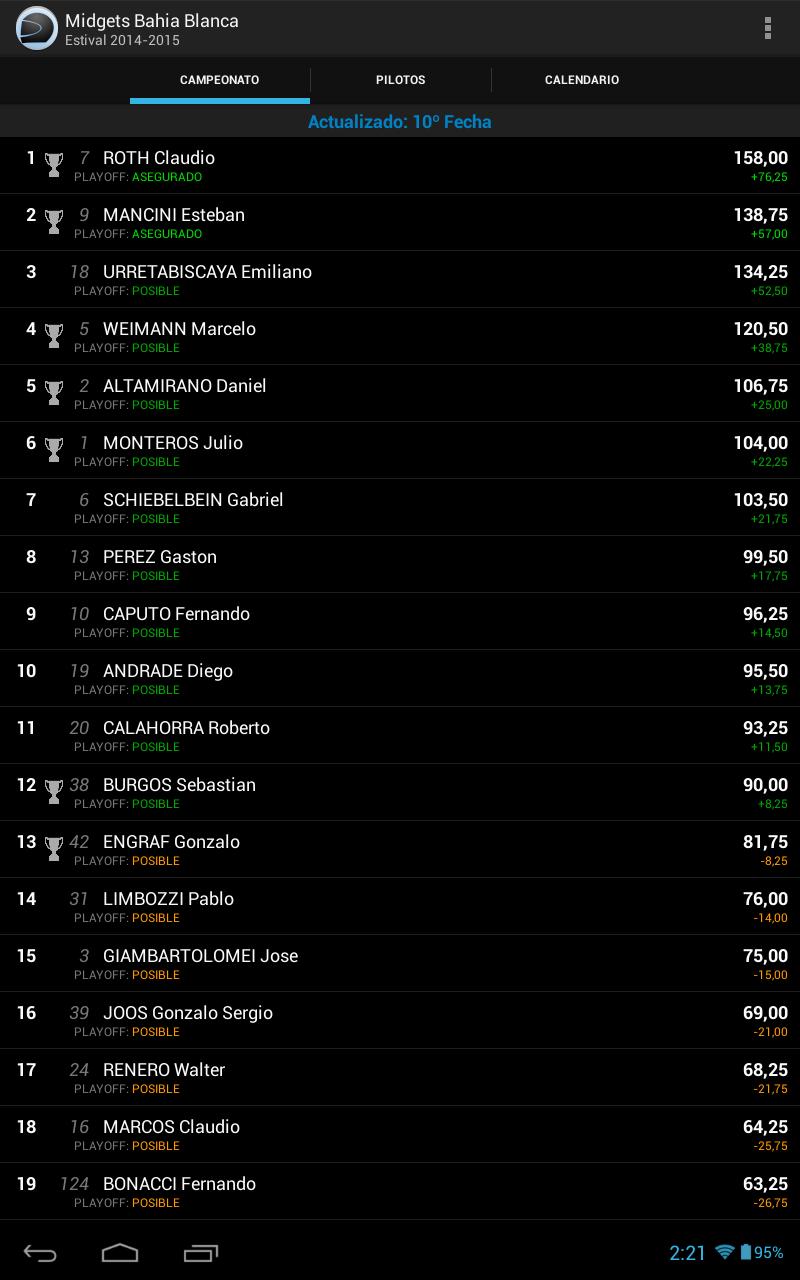The height and width of the screenshot is (1280, 800).
Task: Open the three-dot overflow menu
Action: [x=767, y=28]
